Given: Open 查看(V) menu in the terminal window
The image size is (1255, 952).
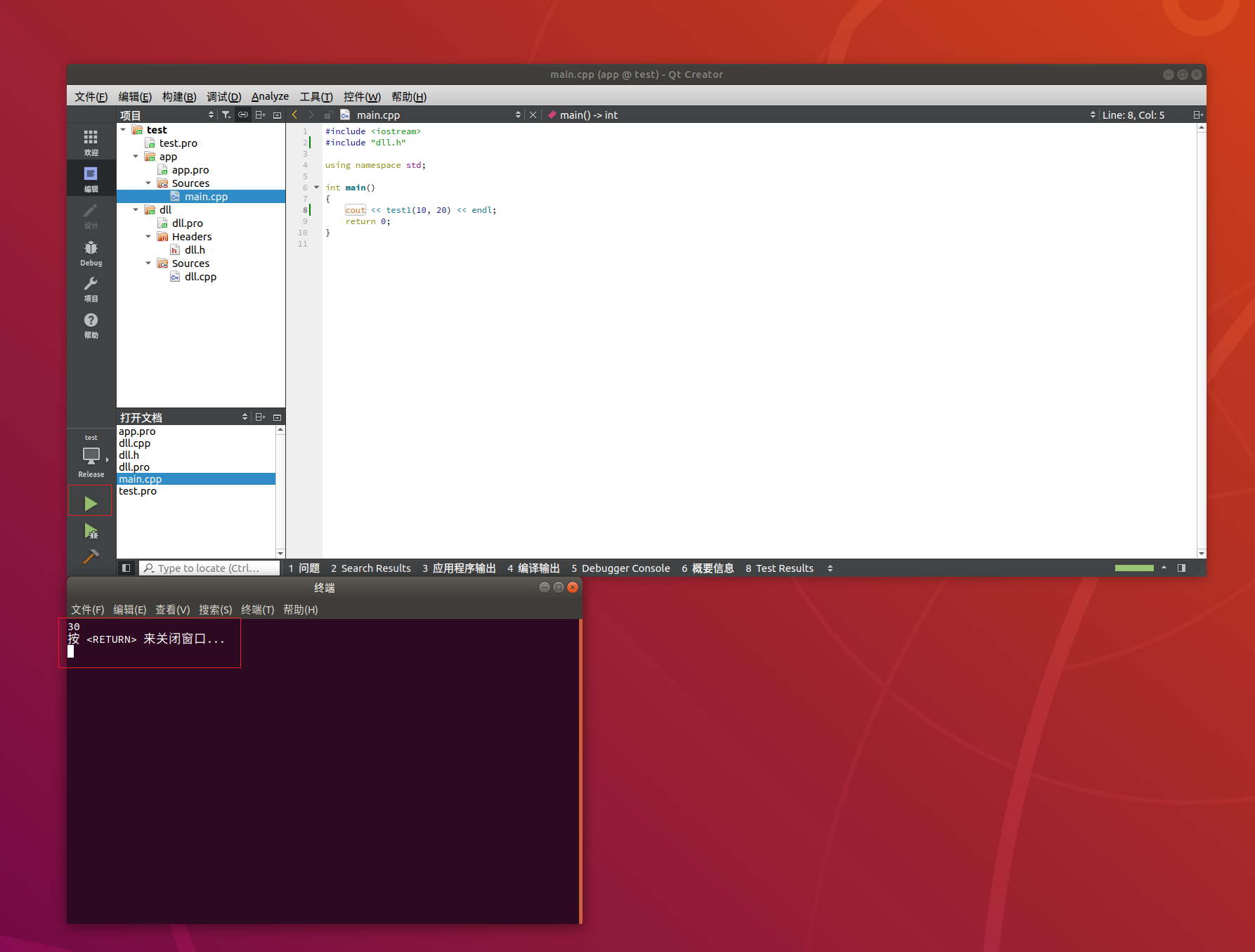Looking at the screenshot, I should [172, 609].
